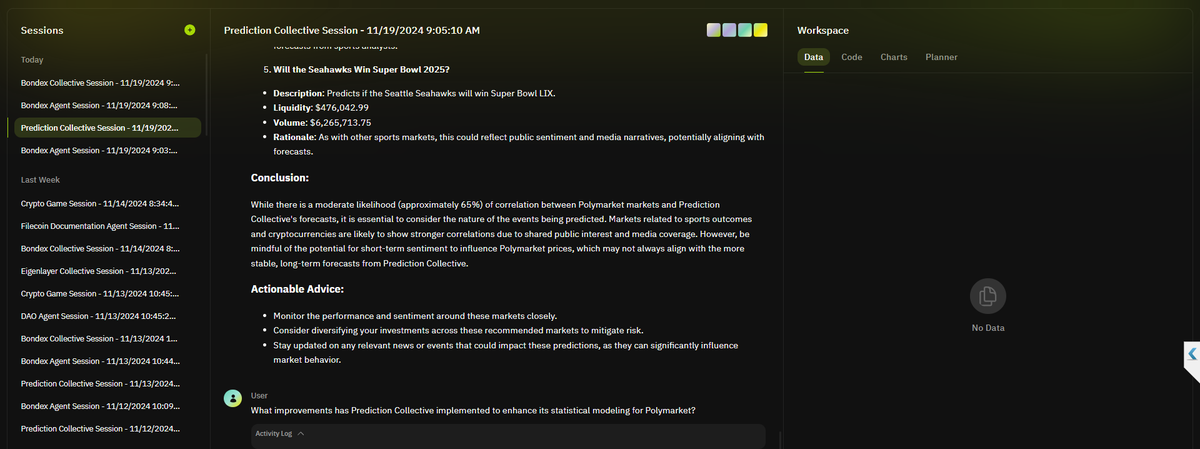This screenshot has width=1200, height=449.
Task: Click the bullet about diversifying your investments
Action: click(x=458, y=330)
